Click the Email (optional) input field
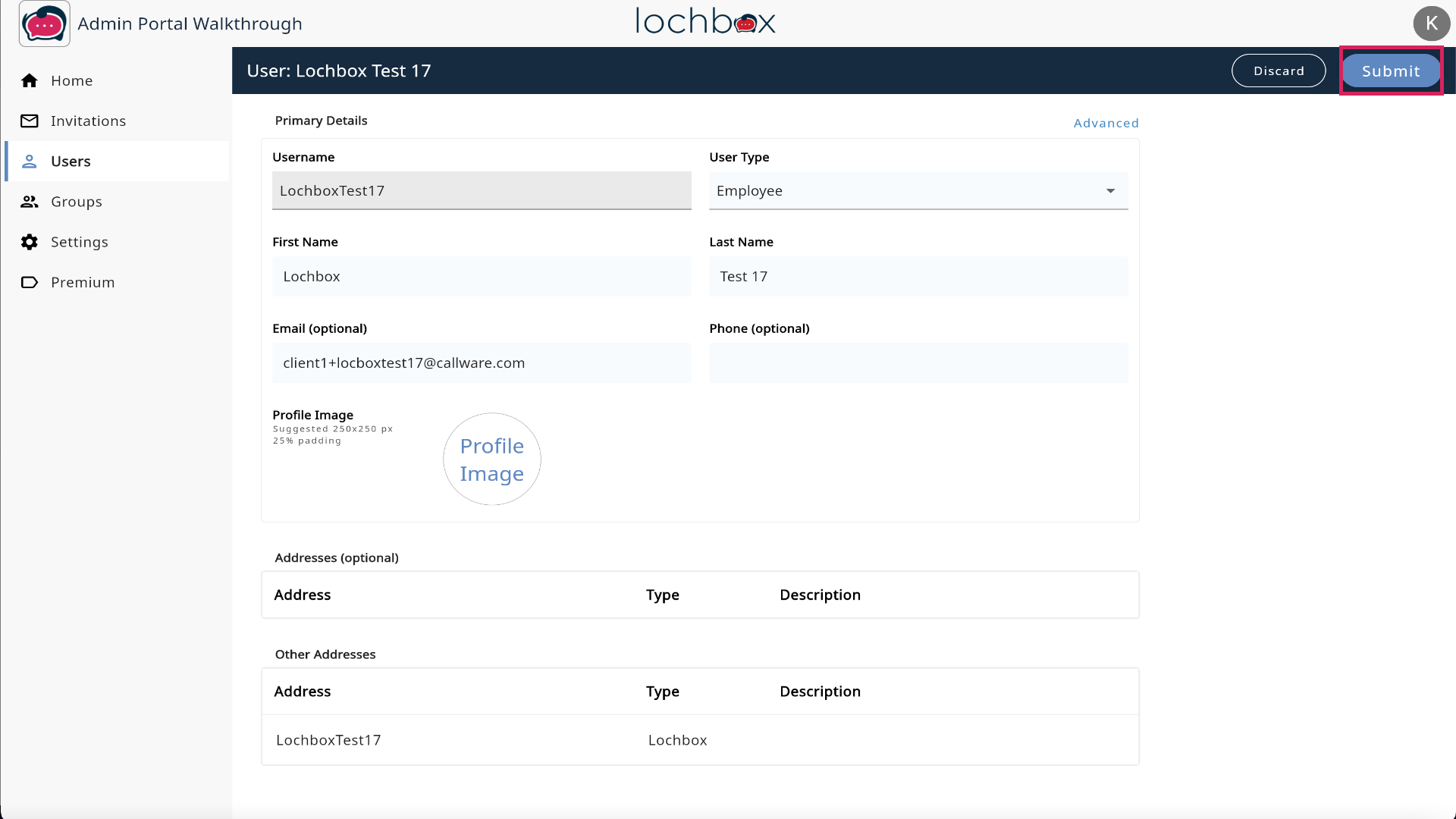Viewport: 1456px width, 819px height. click(482, 363)
